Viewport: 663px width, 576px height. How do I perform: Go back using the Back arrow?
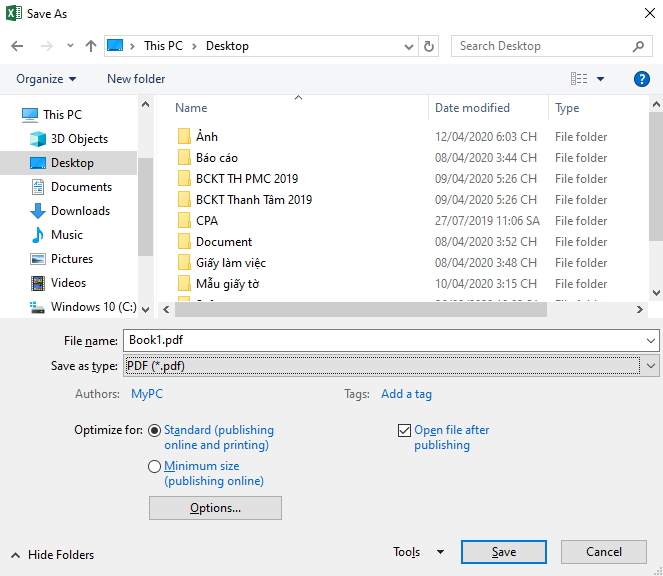[17, 46]
